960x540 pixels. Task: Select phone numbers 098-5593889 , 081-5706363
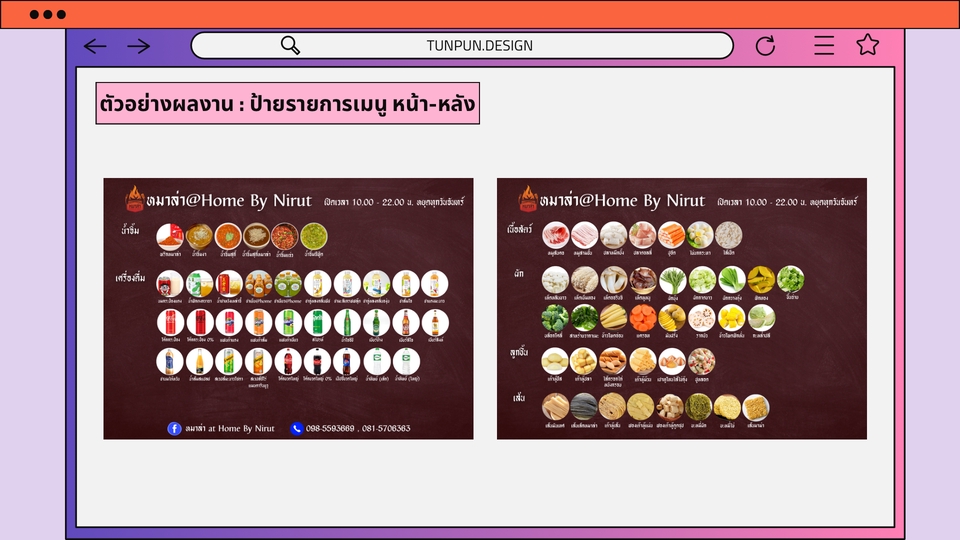point(358,429)
